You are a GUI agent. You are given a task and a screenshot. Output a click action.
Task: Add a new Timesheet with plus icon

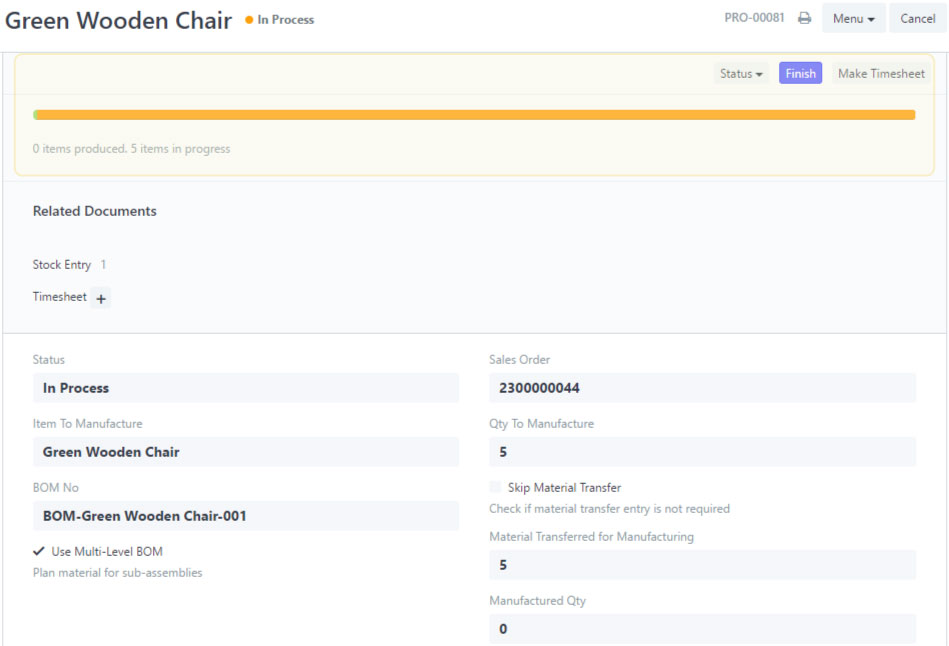click(x=100, y=298)
